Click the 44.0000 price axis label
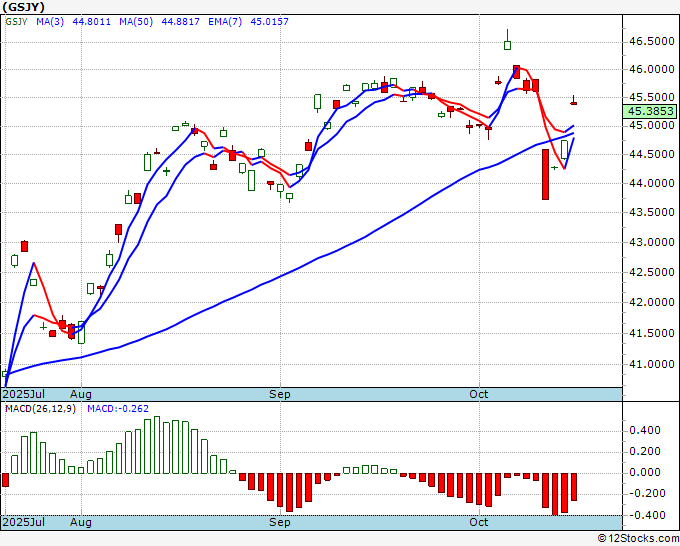 click(x=652, y=183)
